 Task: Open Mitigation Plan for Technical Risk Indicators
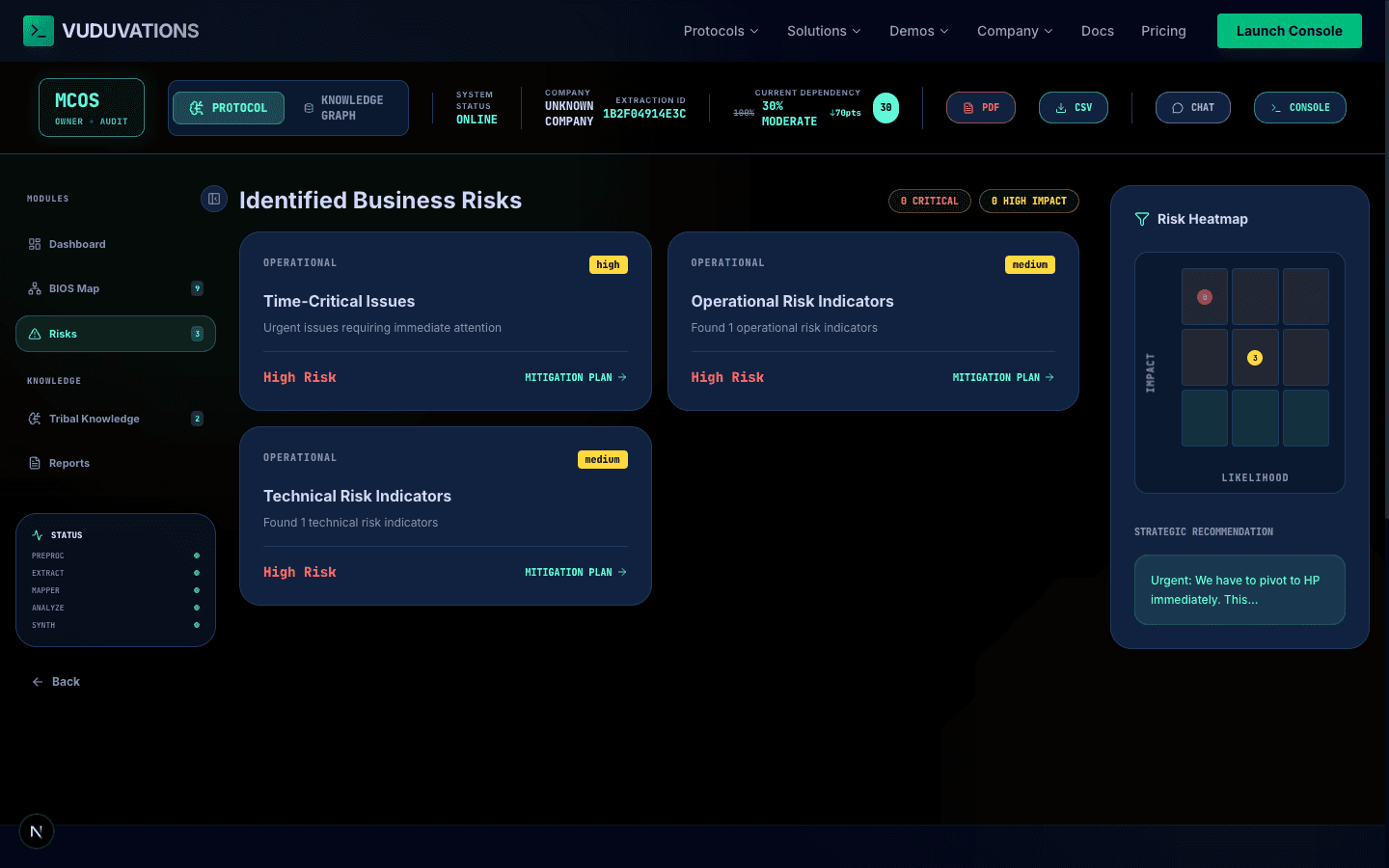pos(576,572)
